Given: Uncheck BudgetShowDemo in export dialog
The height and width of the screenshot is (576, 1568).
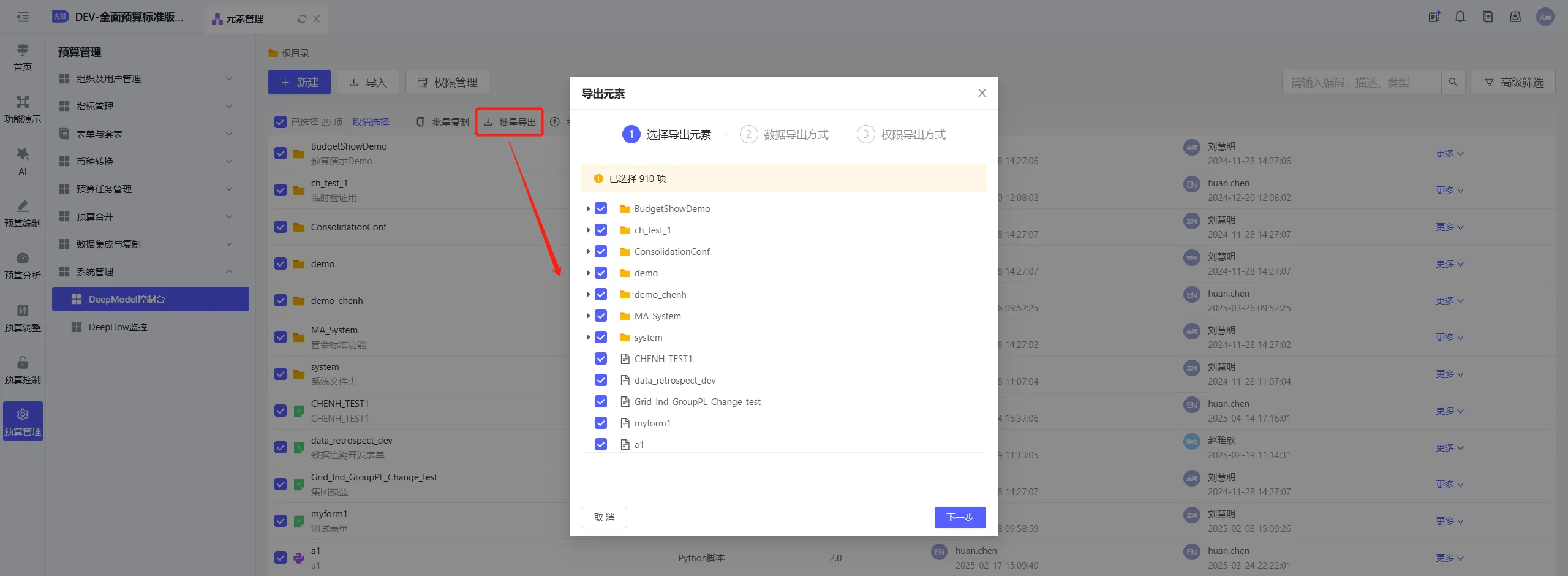Looking at the screenshot, I should [x=601, y=209].
